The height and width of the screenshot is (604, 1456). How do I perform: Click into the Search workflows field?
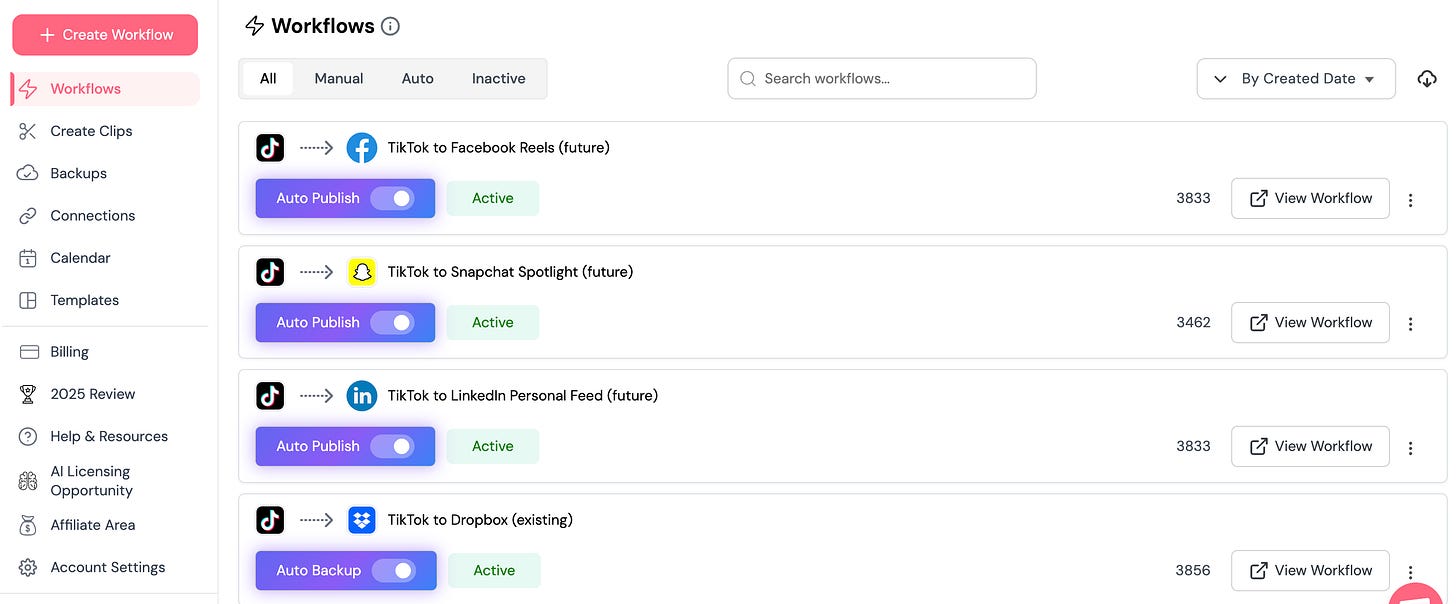click(x=882, y=78)
